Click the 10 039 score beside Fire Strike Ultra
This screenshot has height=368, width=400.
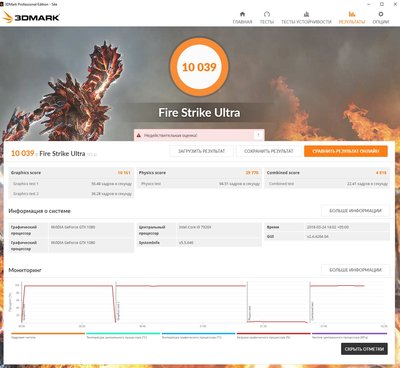point(22,153)
